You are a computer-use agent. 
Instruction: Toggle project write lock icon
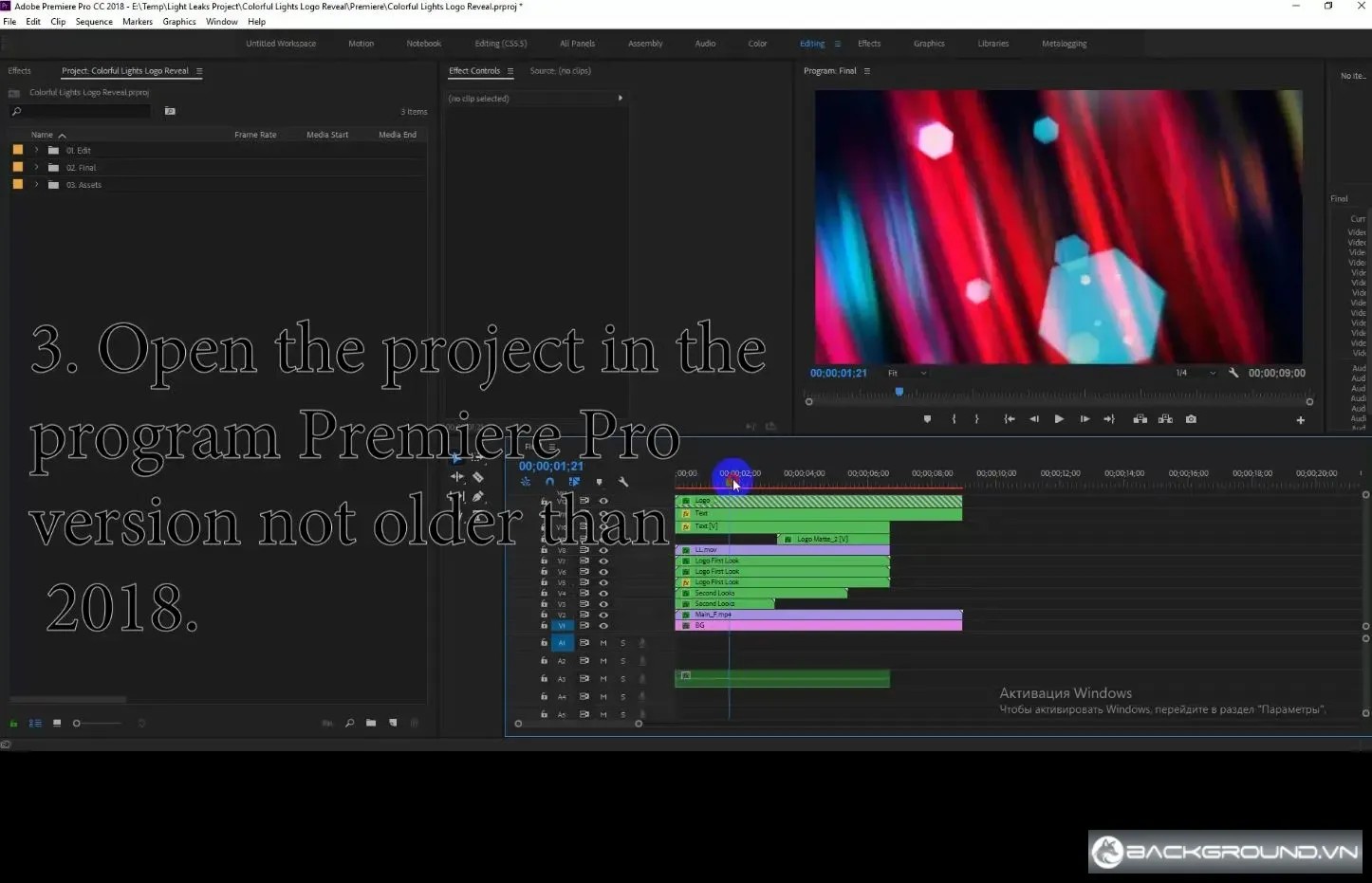point(13,723)
